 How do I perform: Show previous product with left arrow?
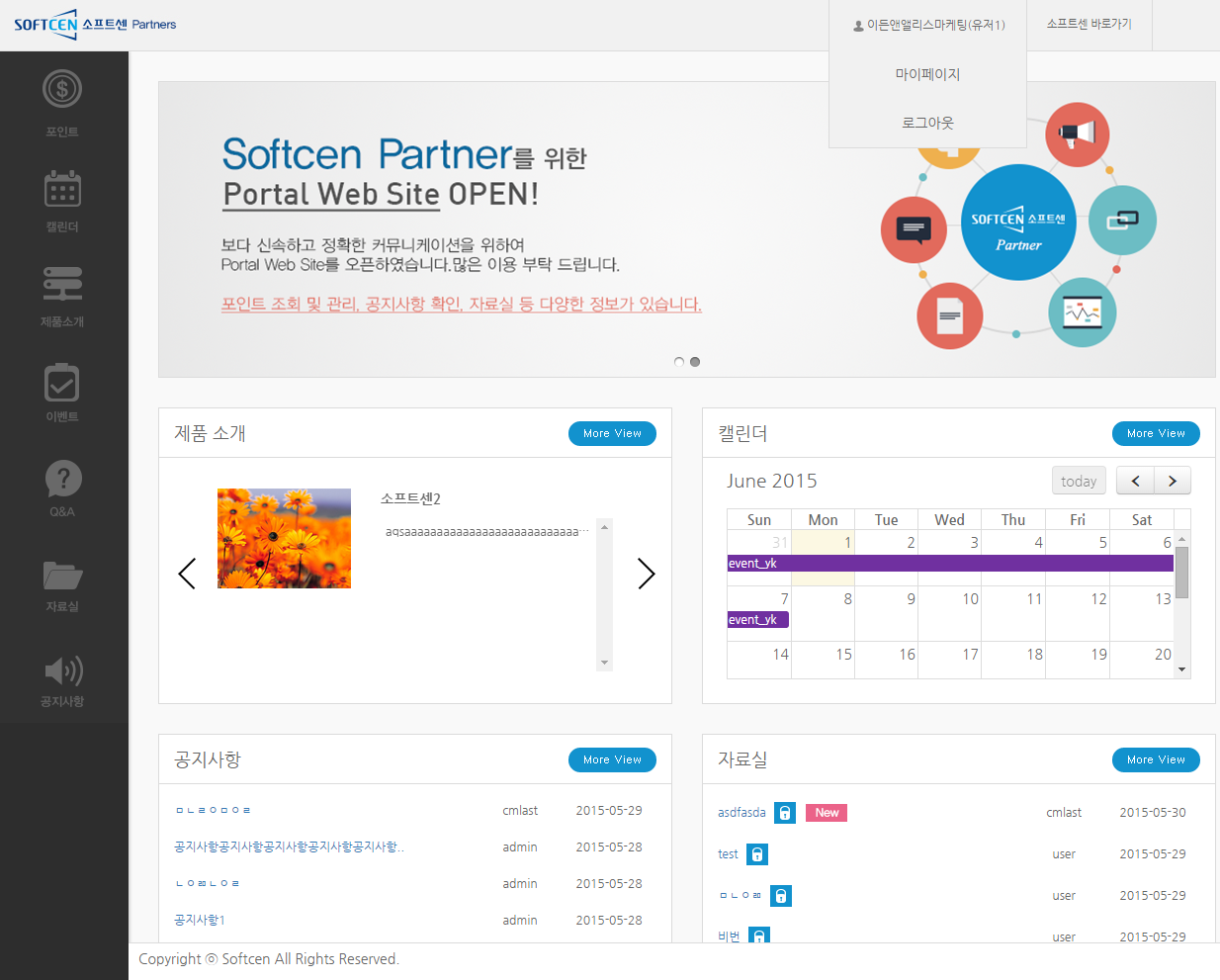point(187,574)
